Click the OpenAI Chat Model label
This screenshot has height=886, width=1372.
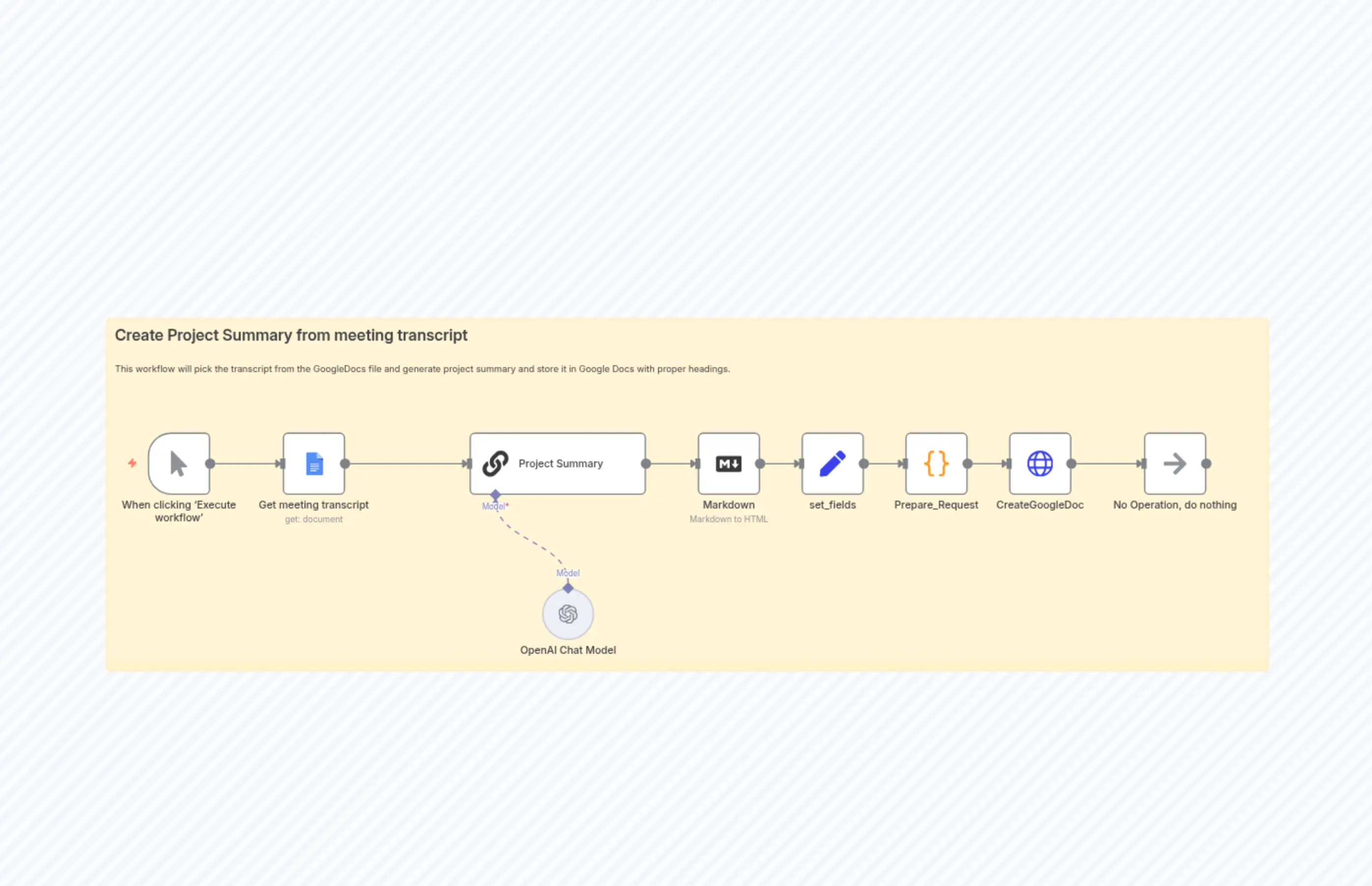[568, 649]
